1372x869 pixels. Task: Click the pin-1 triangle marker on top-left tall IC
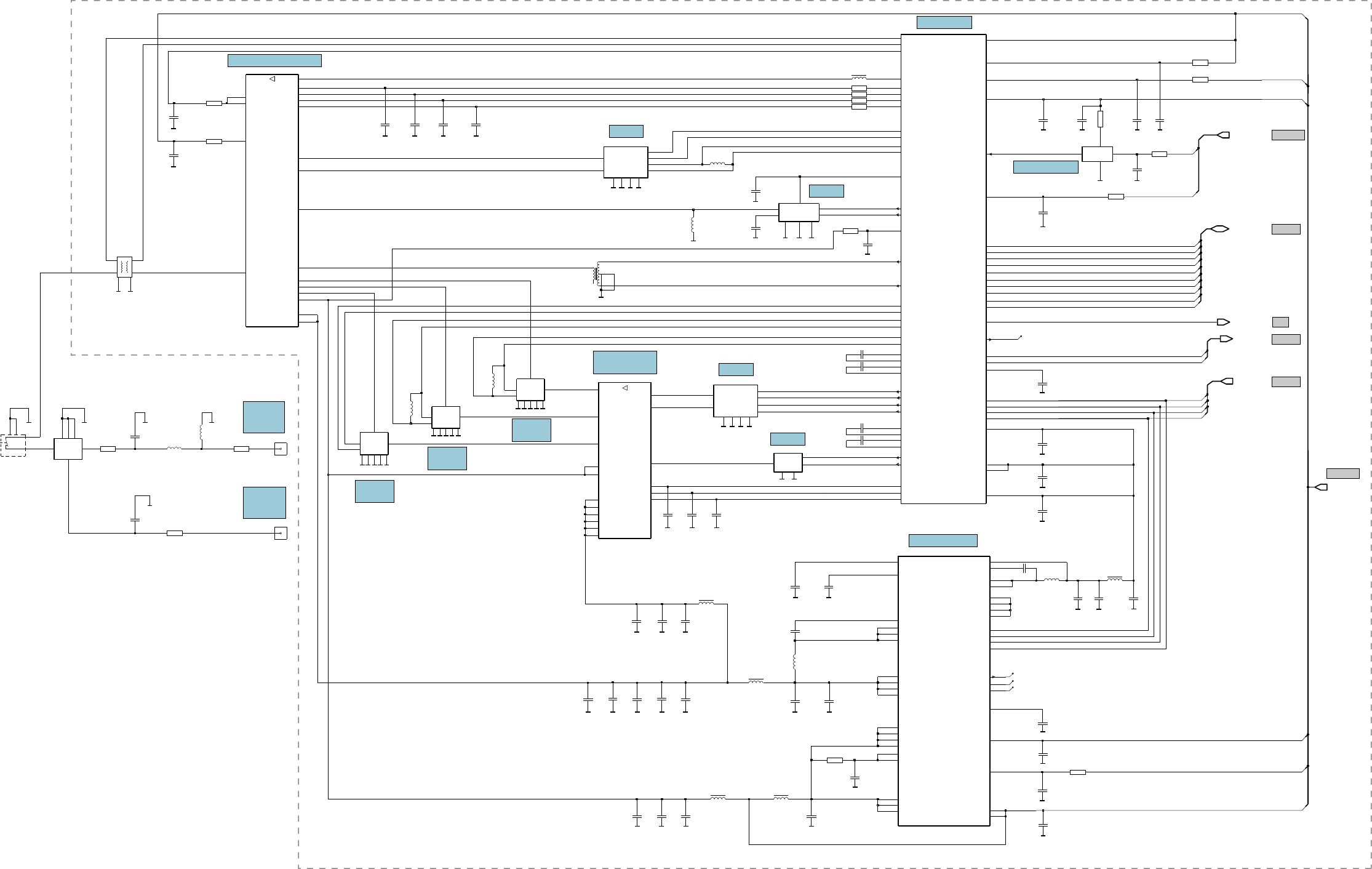click(x=272, y=79)
